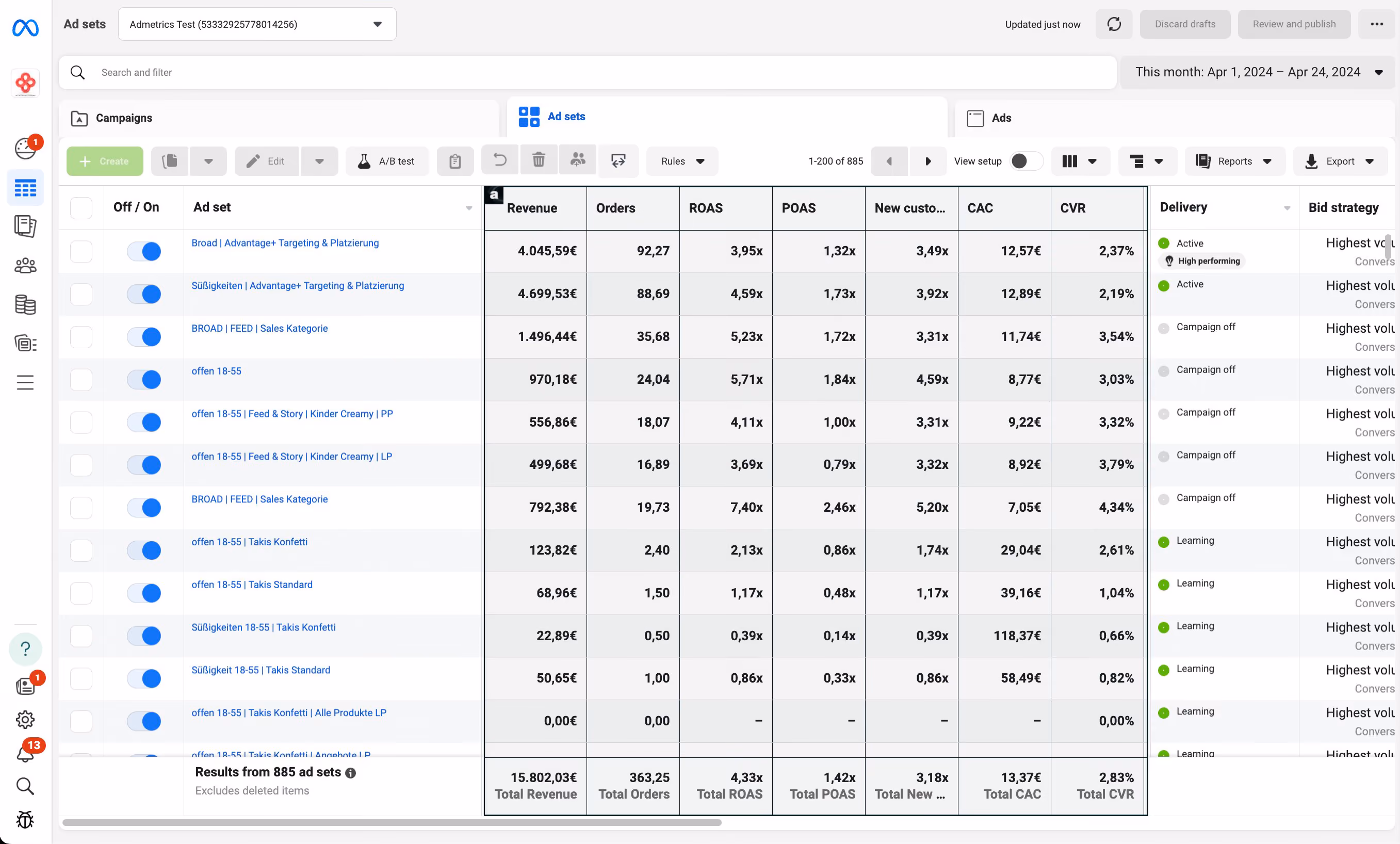Image resolution: width=1400 pixels, height=844 pixels.
Task: Click the info icon beside Results from 885
Action: [x=351, y=773]
